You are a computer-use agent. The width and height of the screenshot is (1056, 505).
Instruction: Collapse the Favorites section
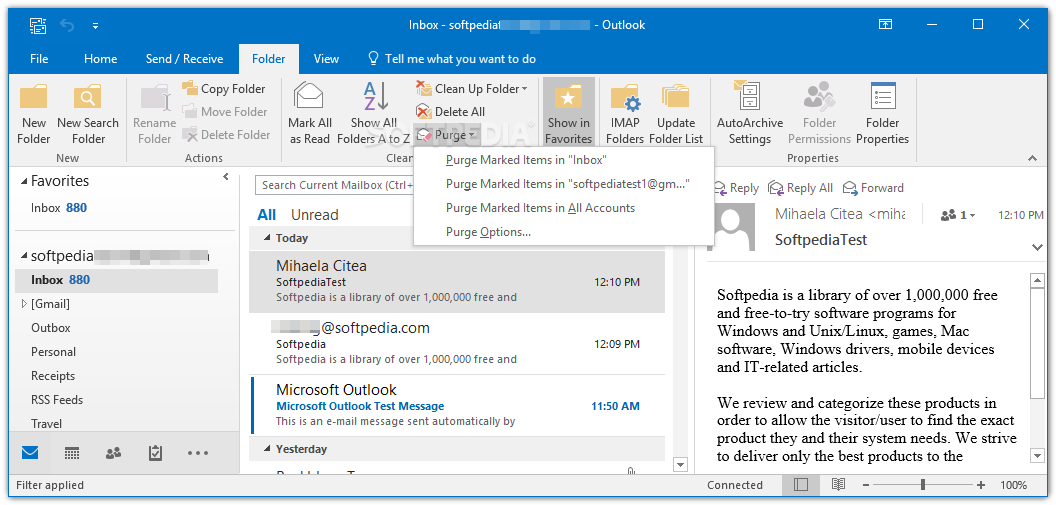click(24, 181)
